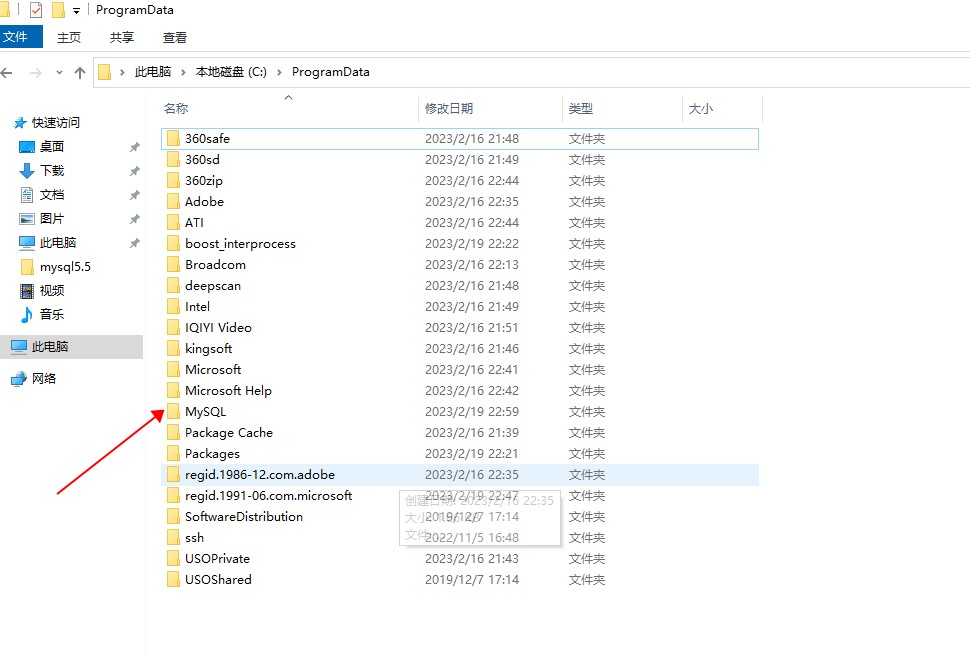Click the ATI folder icon

pyautogui.click(x=173, y=223)
